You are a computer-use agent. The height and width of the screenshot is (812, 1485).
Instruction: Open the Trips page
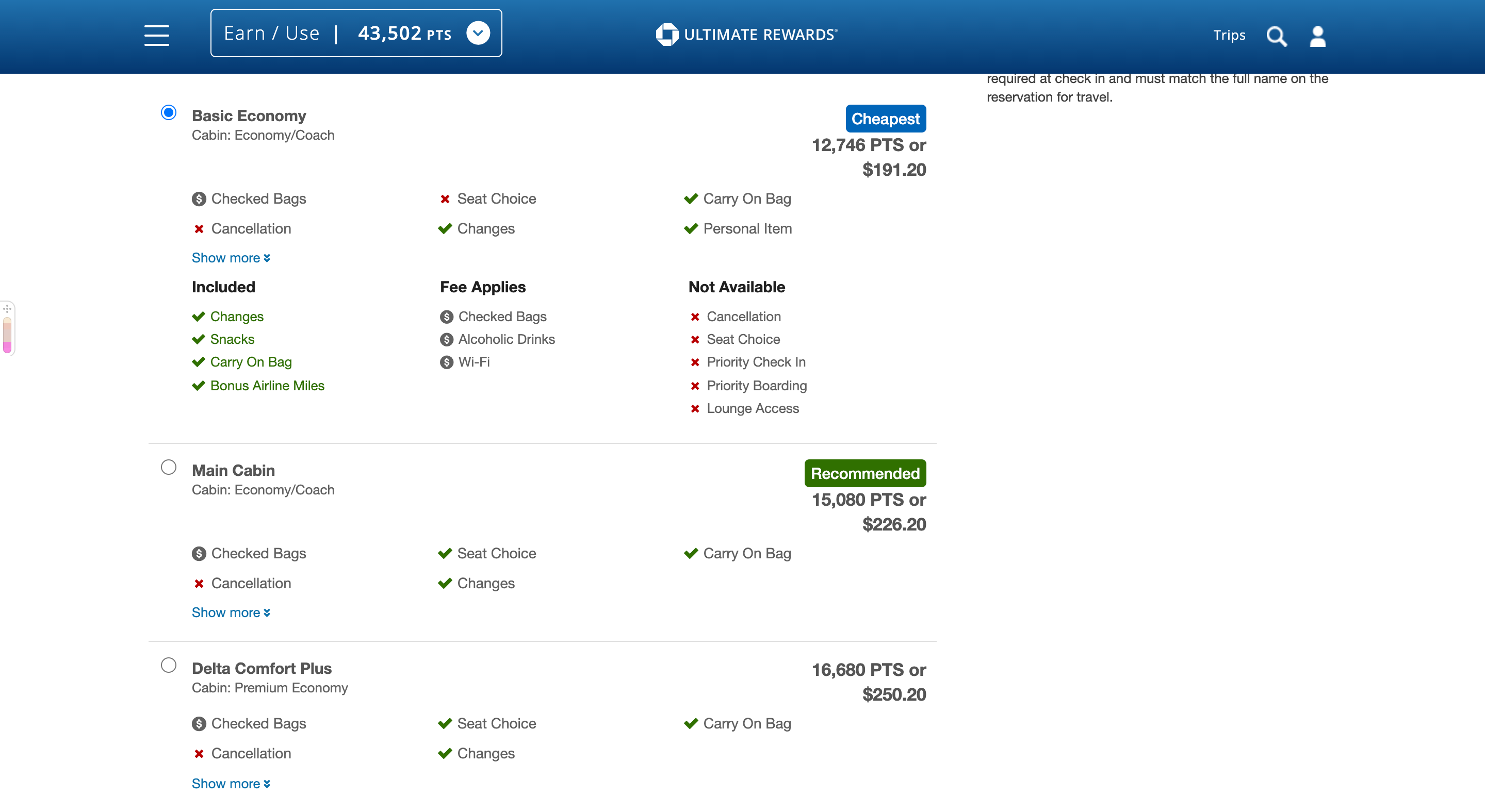coord(1229,35)
